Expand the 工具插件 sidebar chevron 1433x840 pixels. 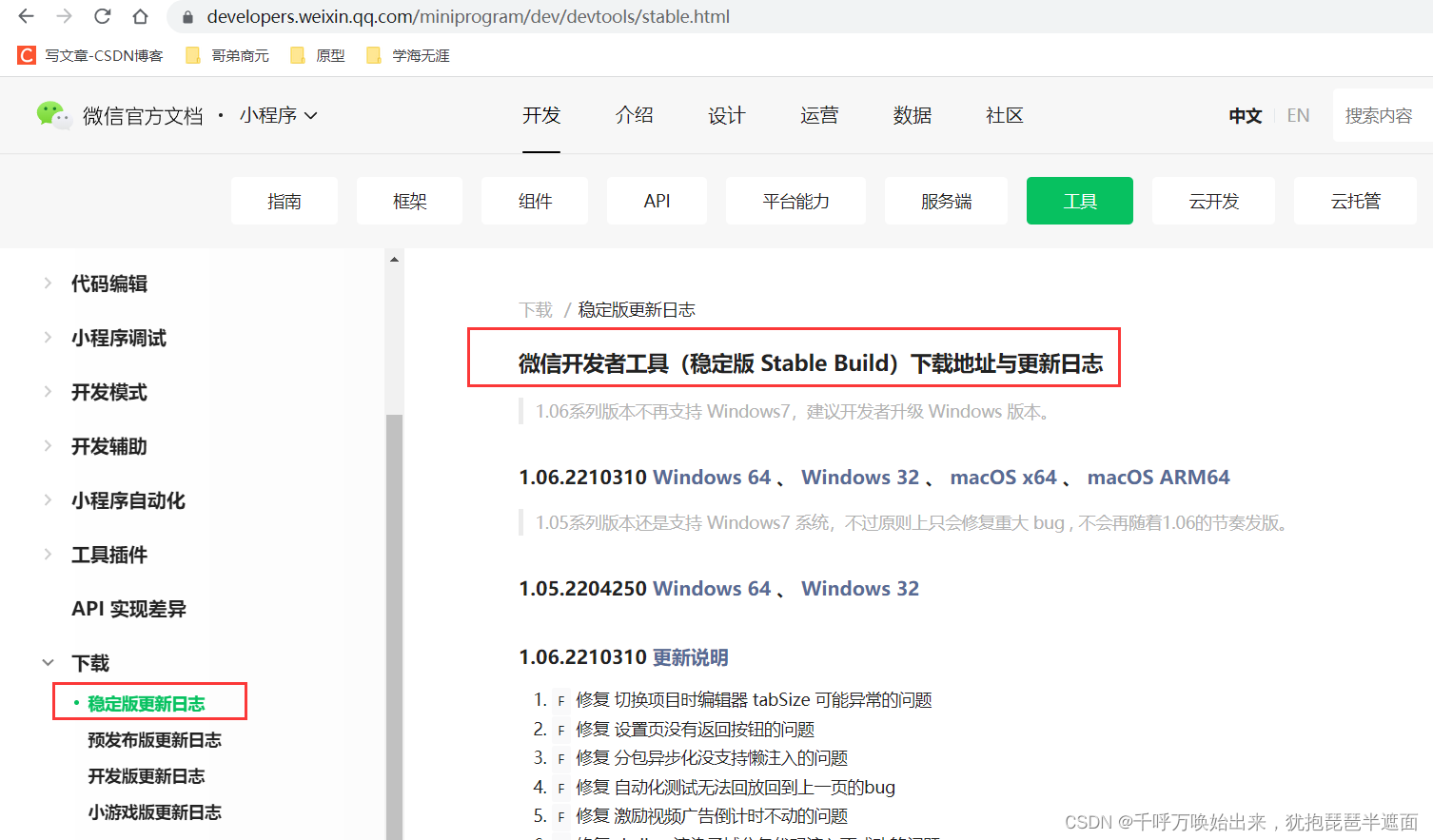pyautogui.click(x=48, y=554)
